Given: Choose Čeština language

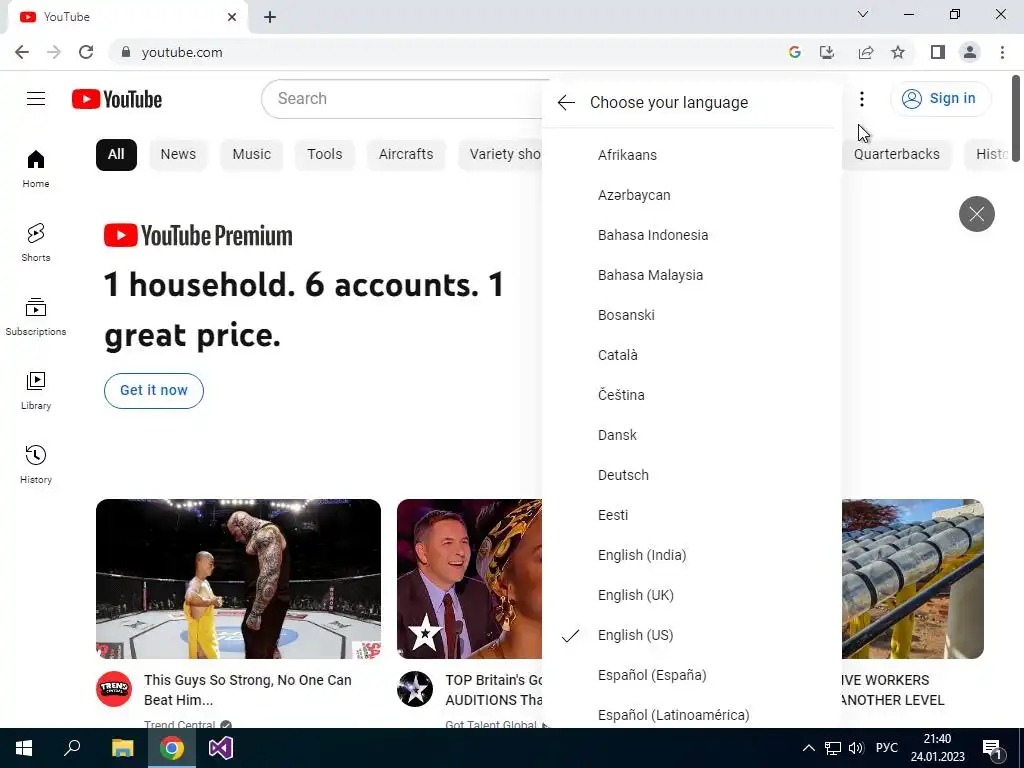Looking at the screenshot, I should click(x=692, y=395).
